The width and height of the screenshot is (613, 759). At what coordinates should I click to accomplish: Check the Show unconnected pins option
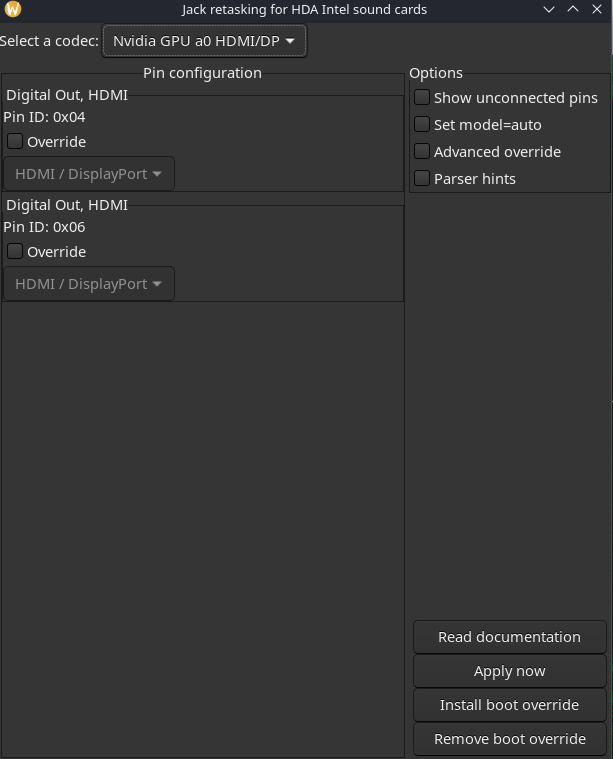pos(423,98)
